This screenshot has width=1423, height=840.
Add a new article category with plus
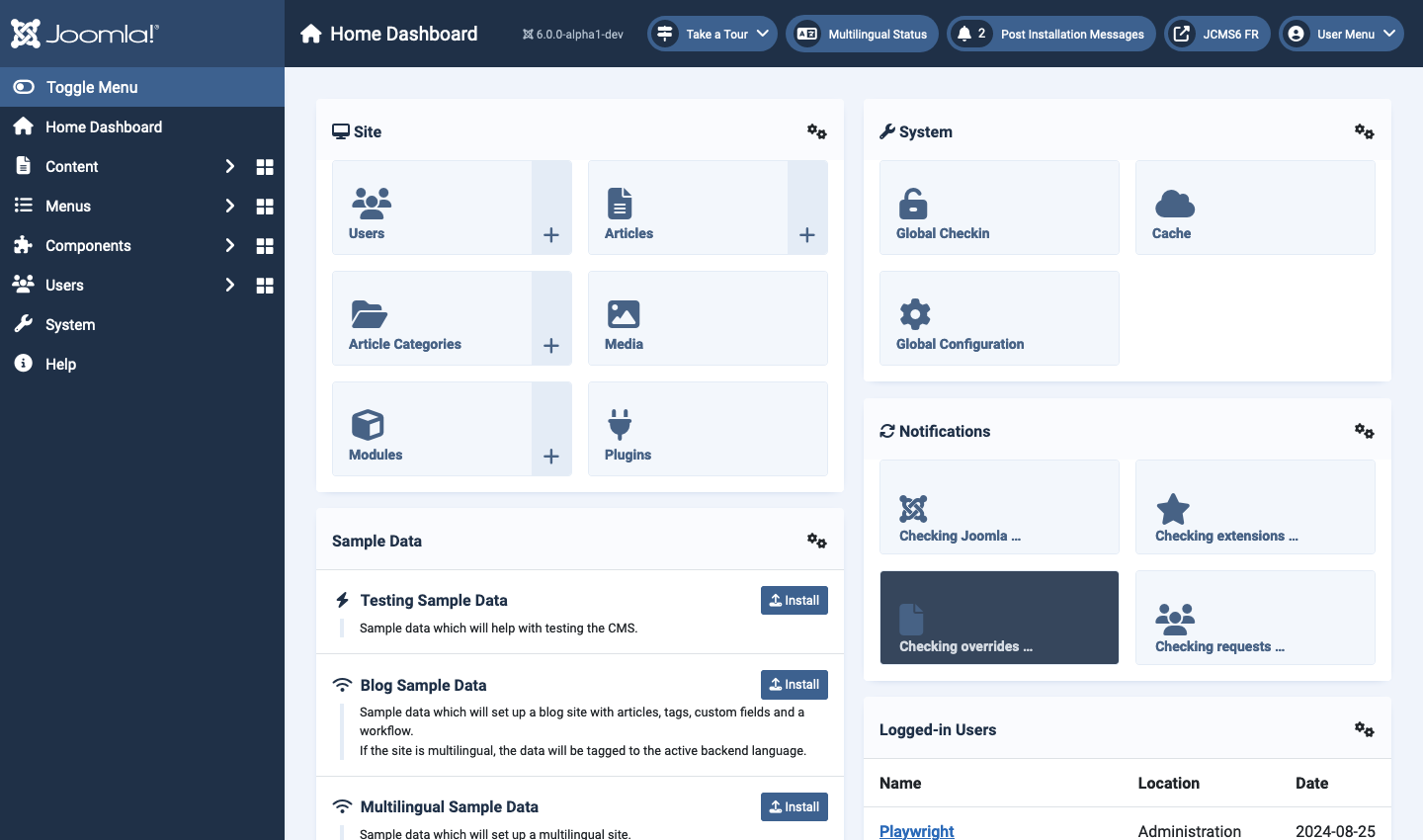tap(551, 318)
